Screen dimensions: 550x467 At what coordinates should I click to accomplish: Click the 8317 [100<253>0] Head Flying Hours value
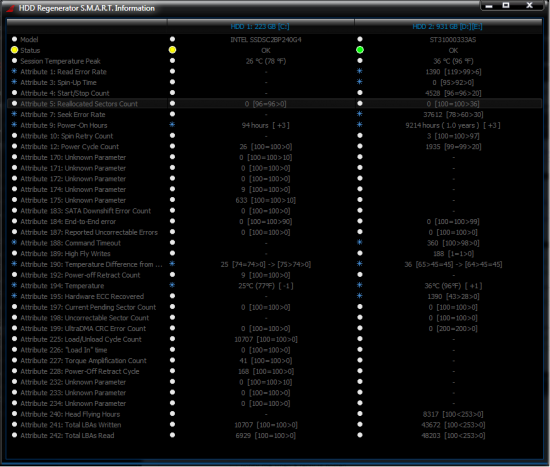coord(453,414)
